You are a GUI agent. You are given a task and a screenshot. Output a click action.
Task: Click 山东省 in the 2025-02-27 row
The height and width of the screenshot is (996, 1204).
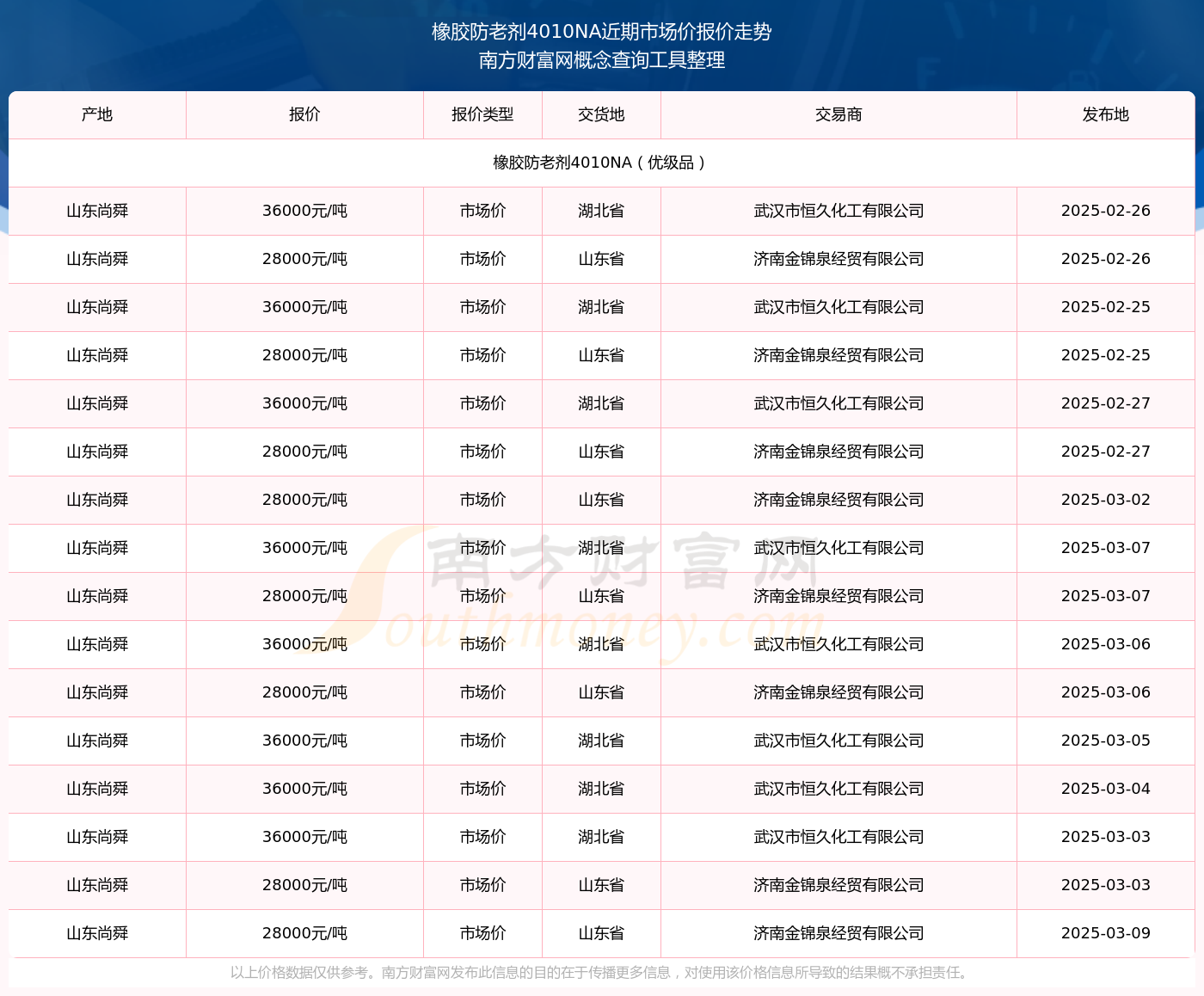601,452
